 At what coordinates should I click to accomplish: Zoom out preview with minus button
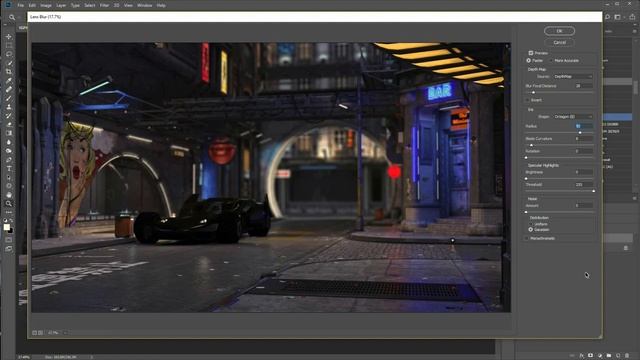point(34,333)
